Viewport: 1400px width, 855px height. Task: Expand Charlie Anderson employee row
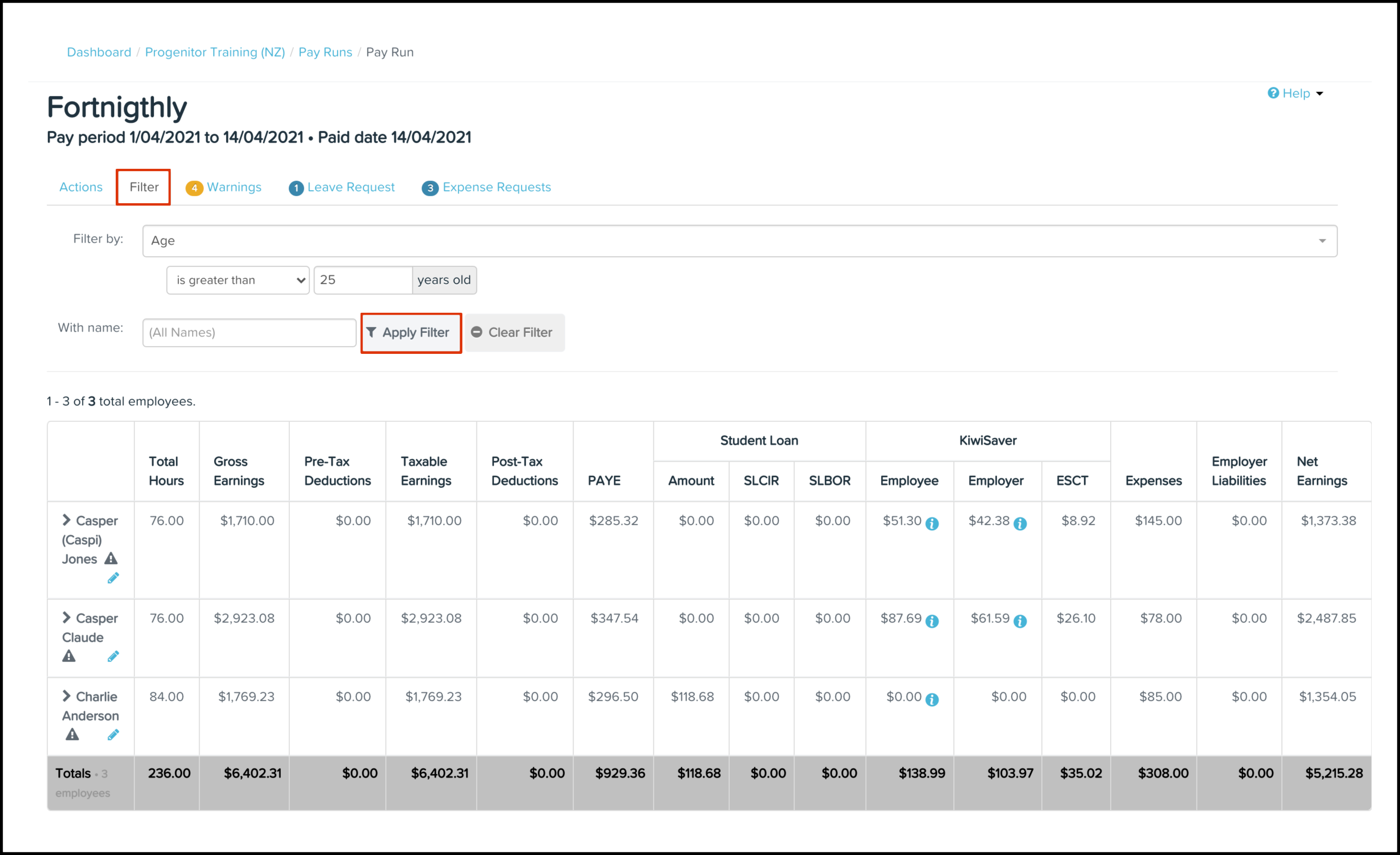pos(66,696)
